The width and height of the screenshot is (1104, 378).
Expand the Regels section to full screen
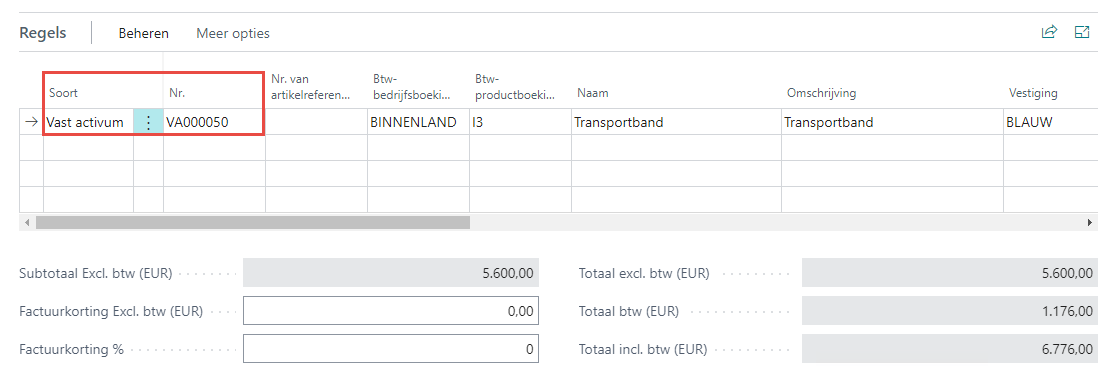click(x=1081, y=32)
